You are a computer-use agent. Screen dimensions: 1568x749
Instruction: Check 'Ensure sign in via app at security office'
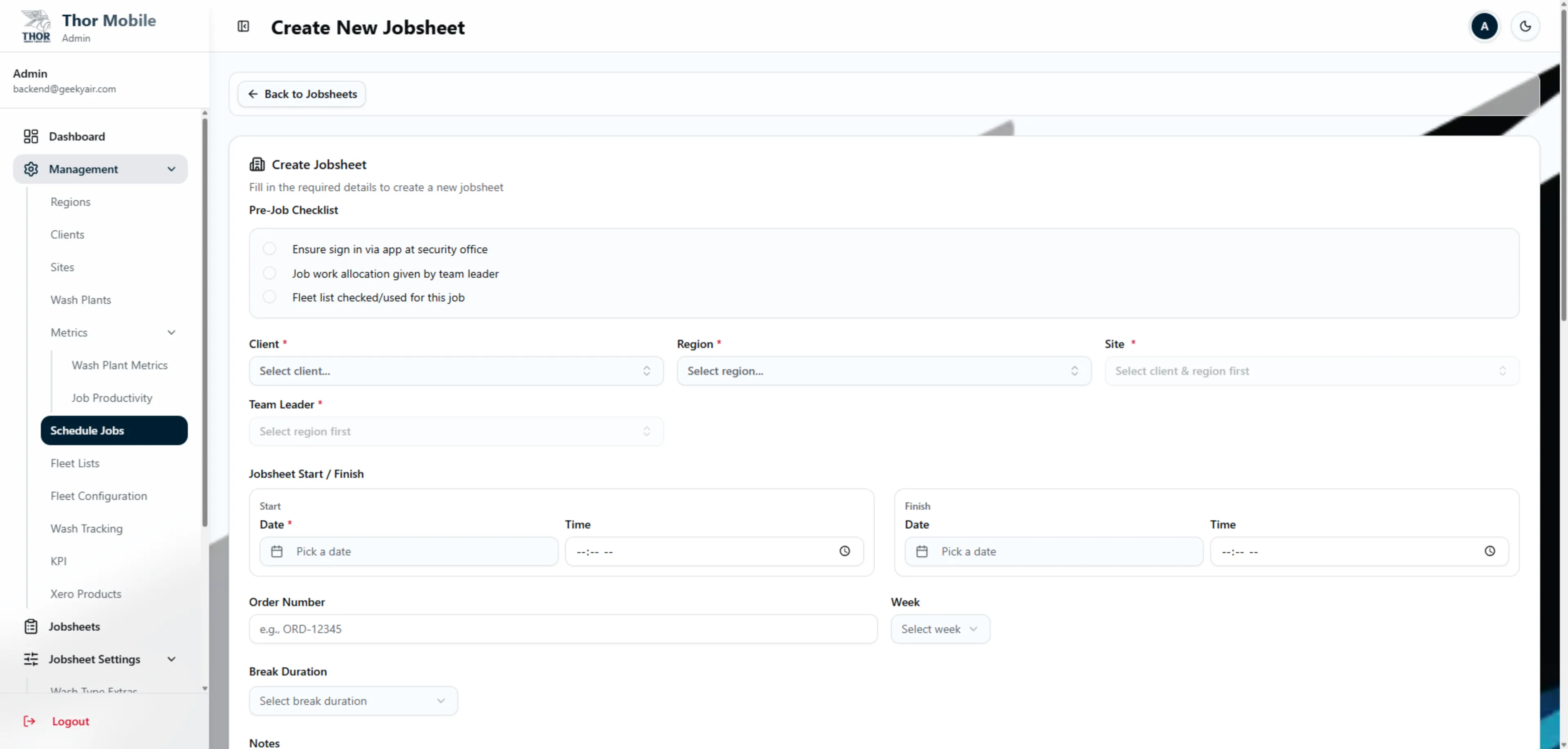[269, 249]
